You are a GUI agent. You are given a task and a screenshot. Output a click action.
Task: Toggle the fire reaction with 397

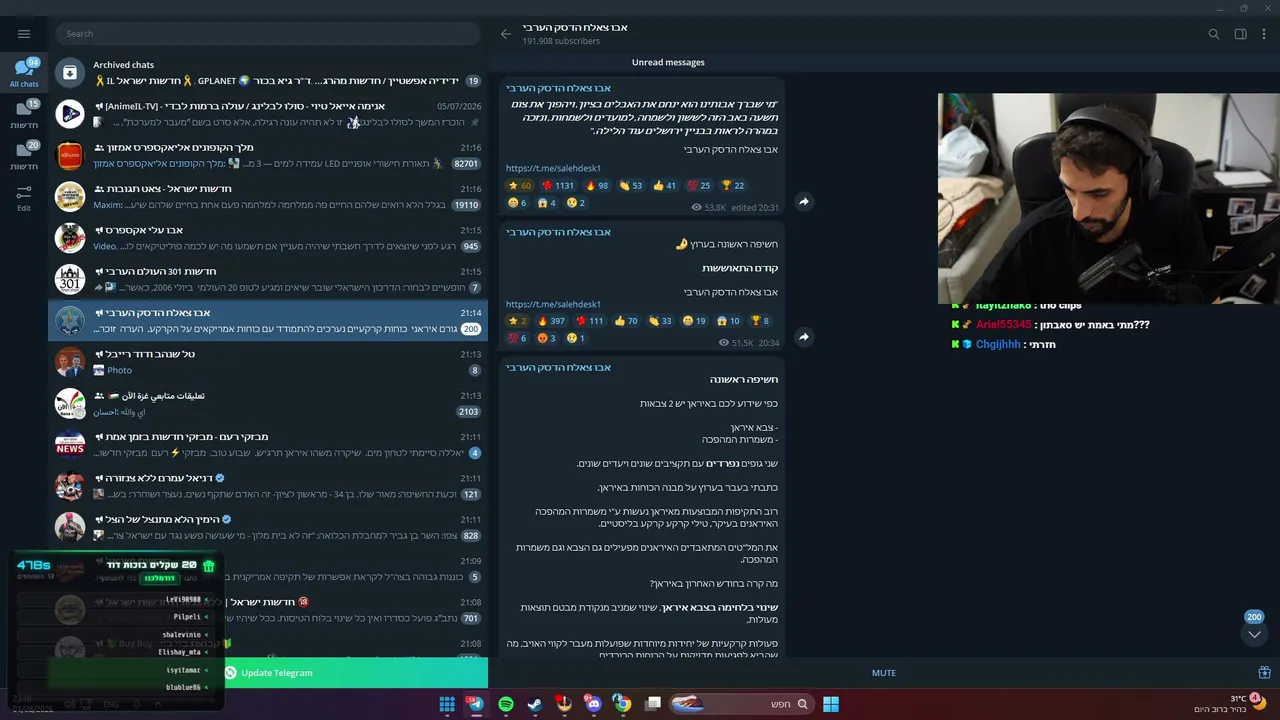pyautogui.click(x=552, y=321)
